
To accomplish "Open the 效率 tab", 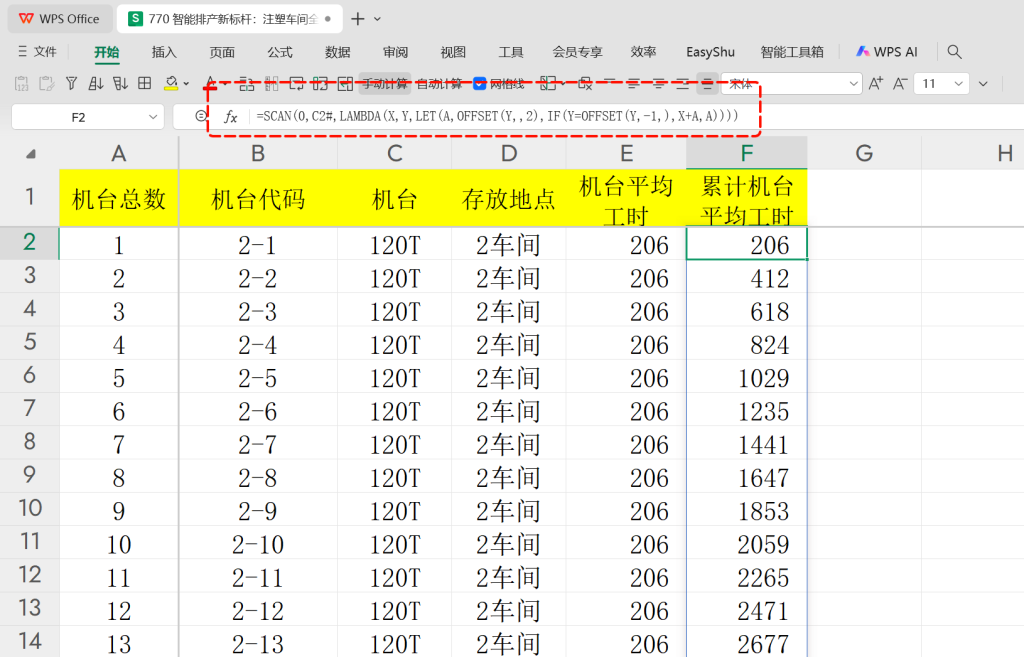I will click(643, 52).
